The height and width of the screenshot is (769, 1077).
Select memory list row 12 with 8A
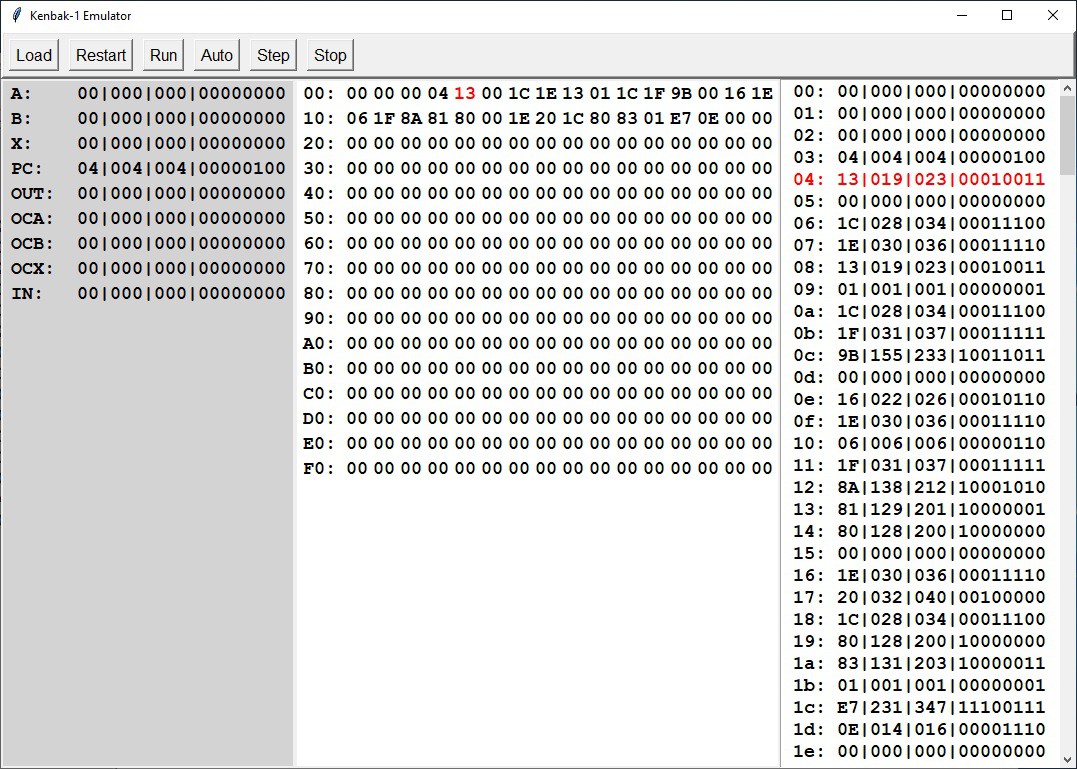pos(919,487)
